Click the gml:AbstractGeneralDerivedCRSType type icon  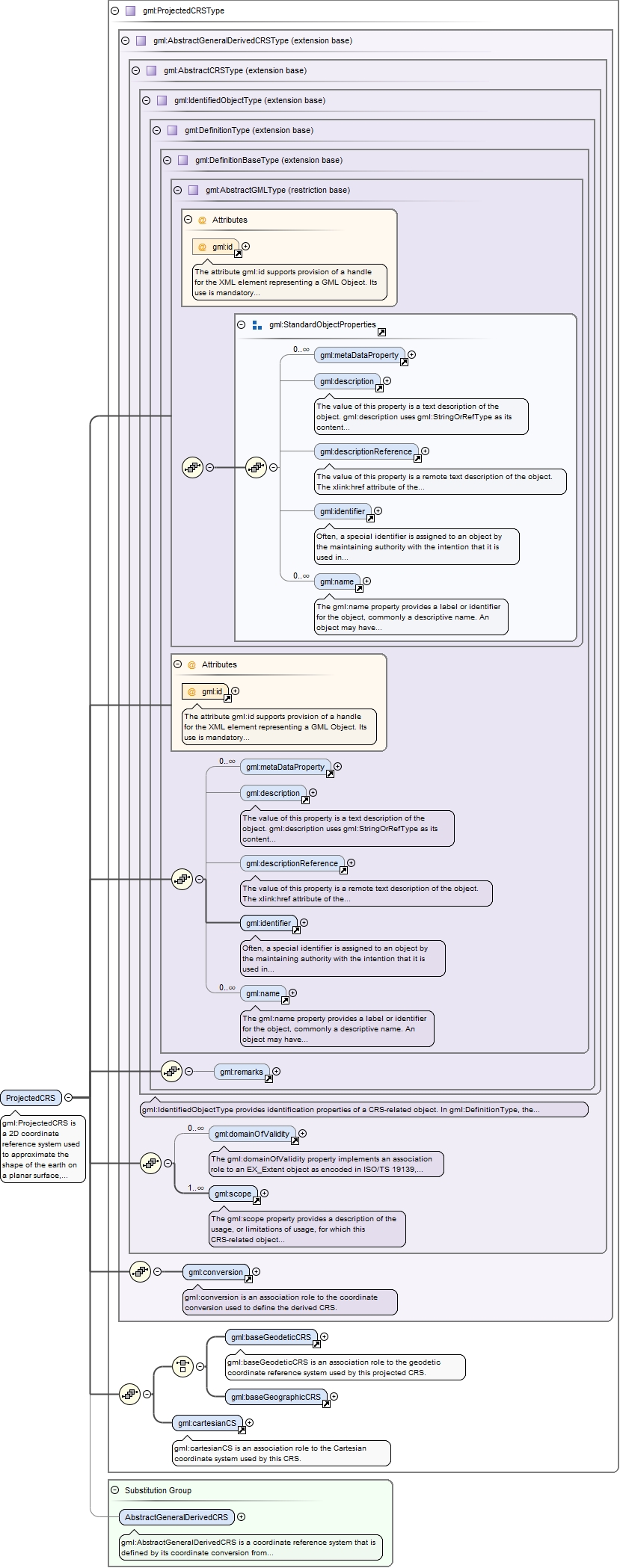click(141, 41)
